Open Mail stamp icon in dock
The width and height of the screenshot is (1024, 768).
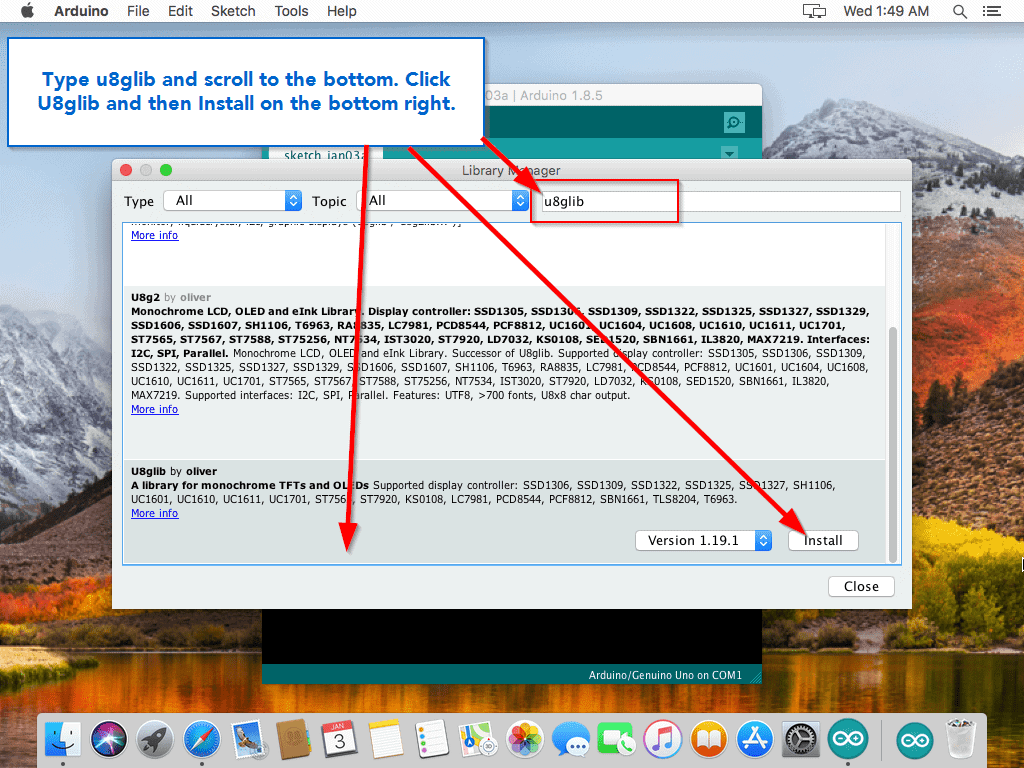247,740
